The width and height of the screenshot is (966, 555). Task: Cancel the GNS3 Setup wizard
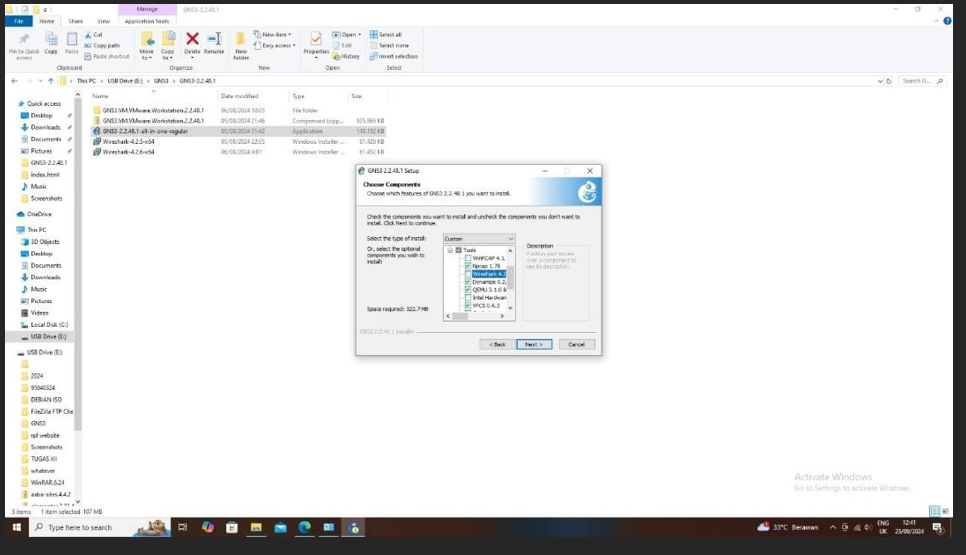coord(577,344)
